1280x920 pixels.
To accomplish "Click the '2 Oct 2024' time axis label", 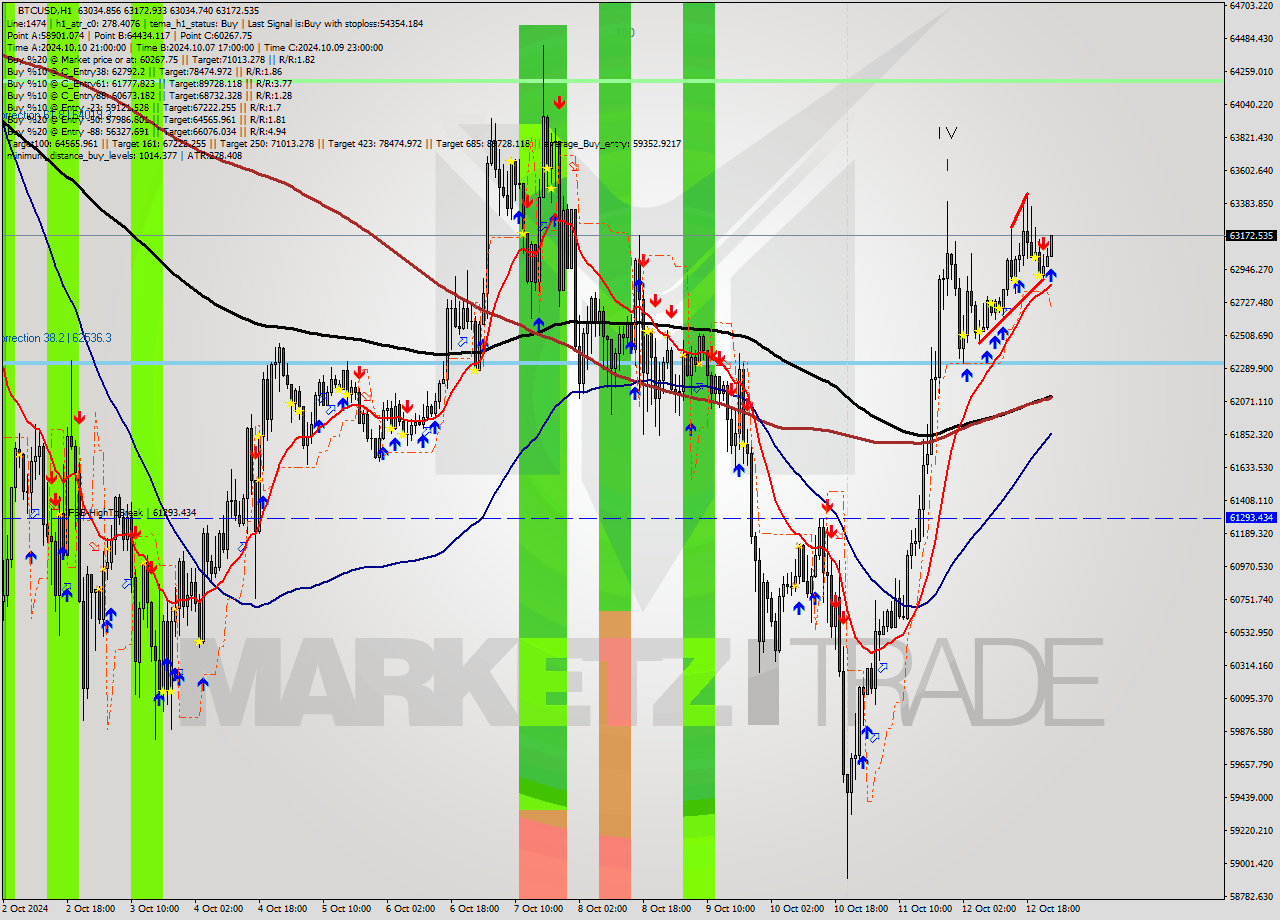I will pos(27,909).
